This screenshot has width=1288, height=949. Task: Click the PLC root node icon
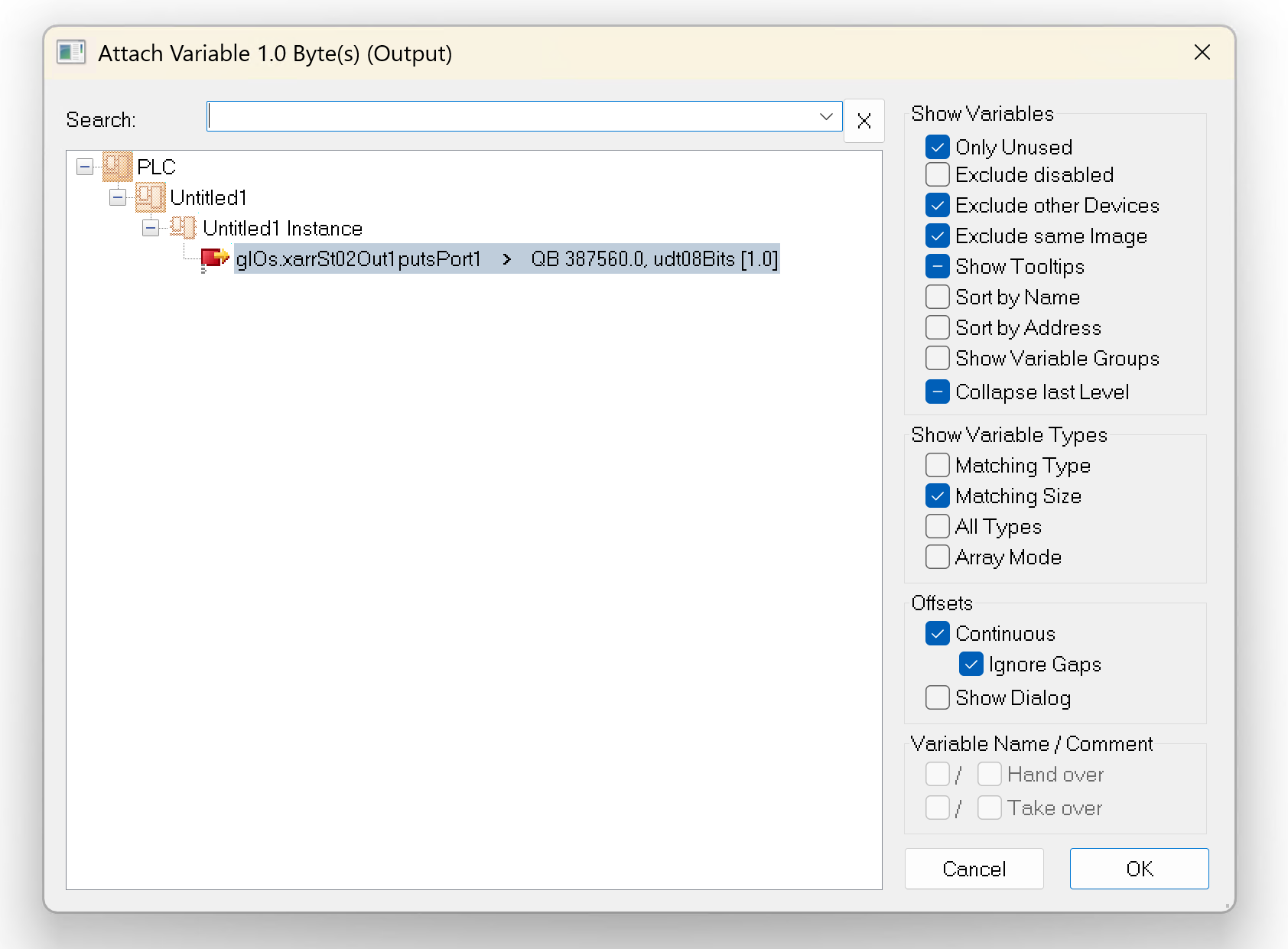(x=117, y=167)
